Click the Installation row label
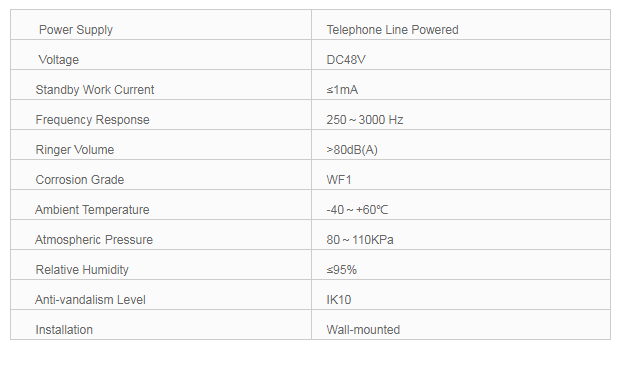The image size is (623, 366). 64,330
